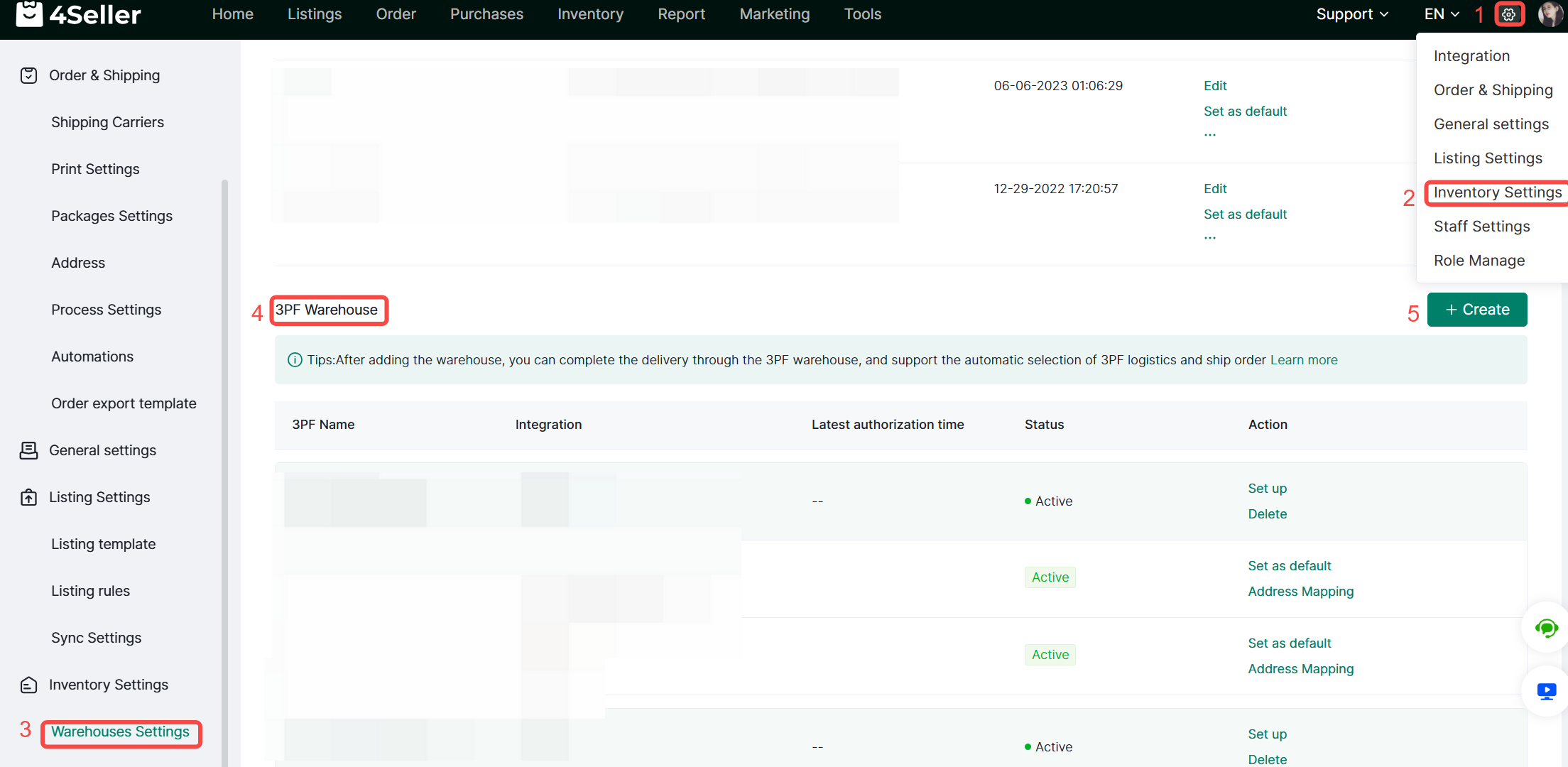Click the blue video tutorial icon
Image resolution: width=1568 pixels, height=767 pixels.
click(x=1546, y=691)
